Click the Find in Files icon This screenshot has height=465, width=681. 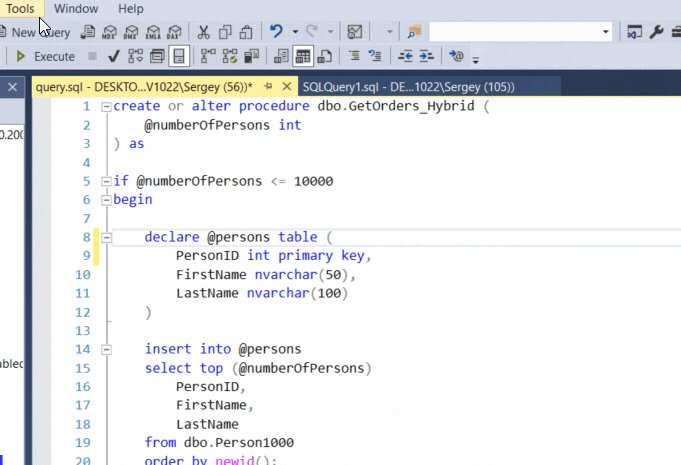414,32
